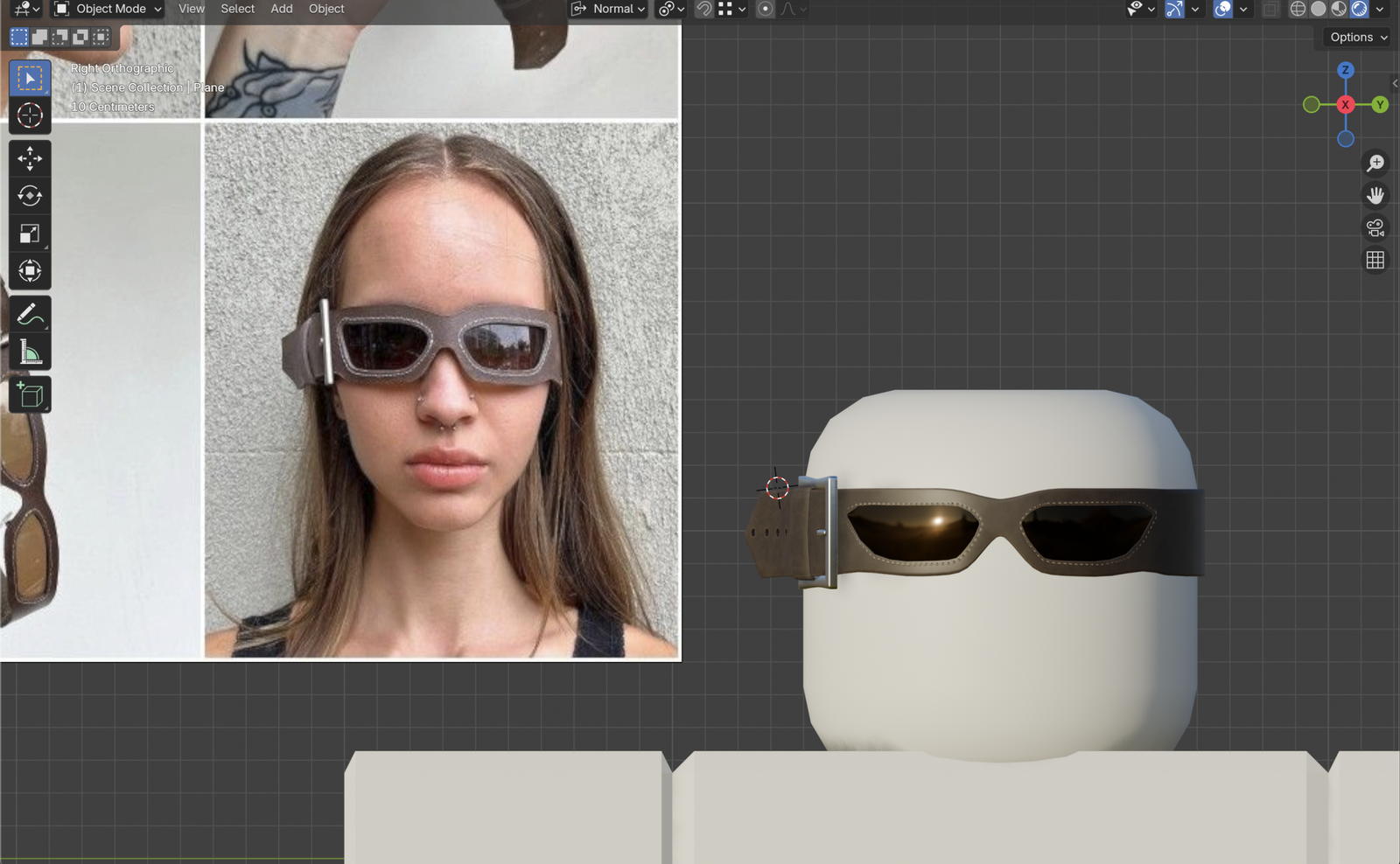Click the camera view icon
This screenshot has width=1400, height=864.
pos(1375,227)
